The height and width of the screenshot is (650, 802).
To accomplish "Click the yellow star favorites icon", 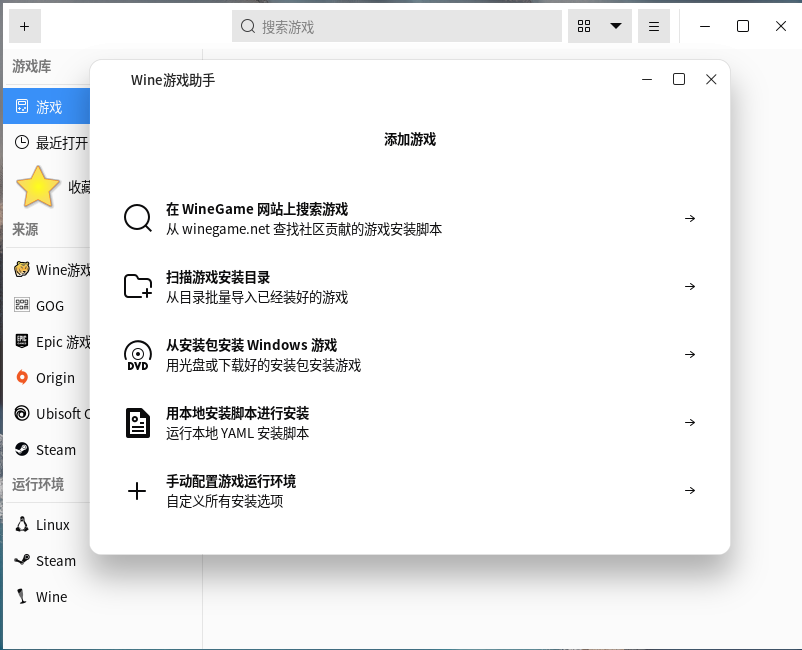I will [38, 186].
